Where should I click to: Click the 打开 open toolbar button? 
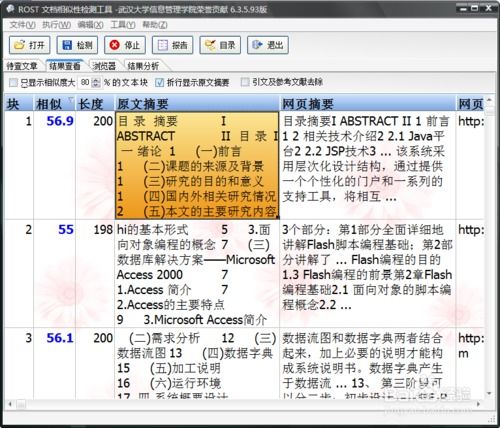click(30, 45)
